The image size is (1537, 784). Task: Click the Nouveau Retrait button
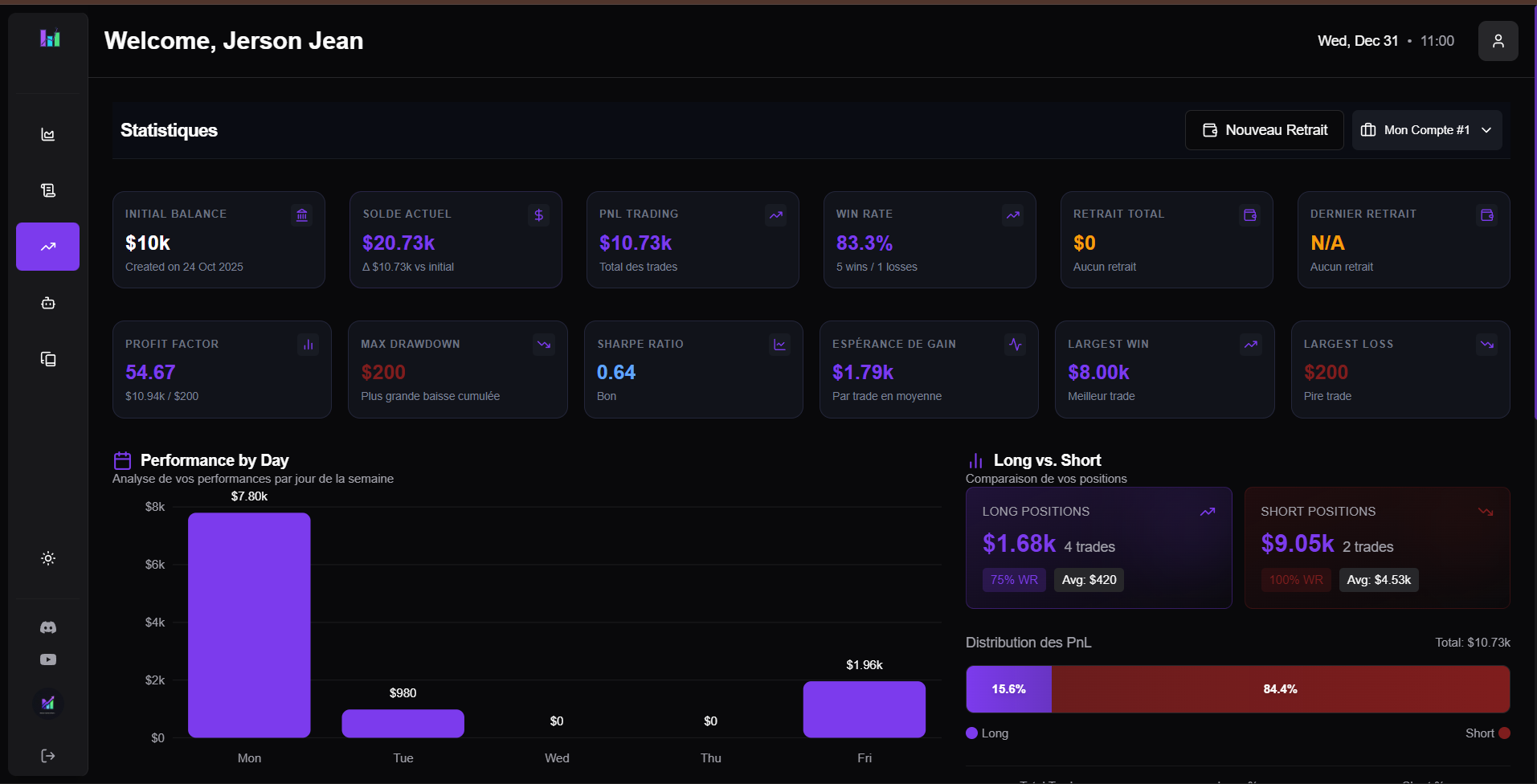pyautogui.click(x=1264, y=130)
